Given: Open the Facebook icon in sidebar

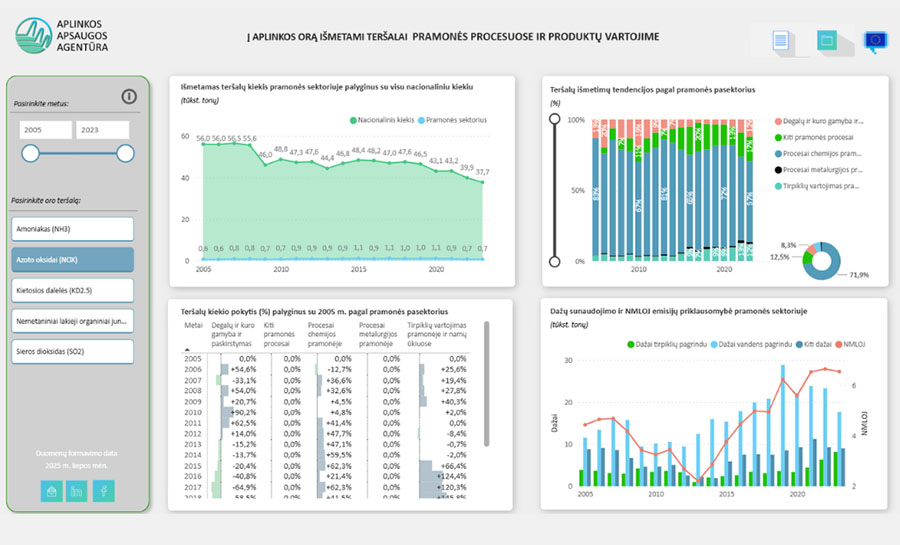Looking at the screenshot, I should 104,491.
